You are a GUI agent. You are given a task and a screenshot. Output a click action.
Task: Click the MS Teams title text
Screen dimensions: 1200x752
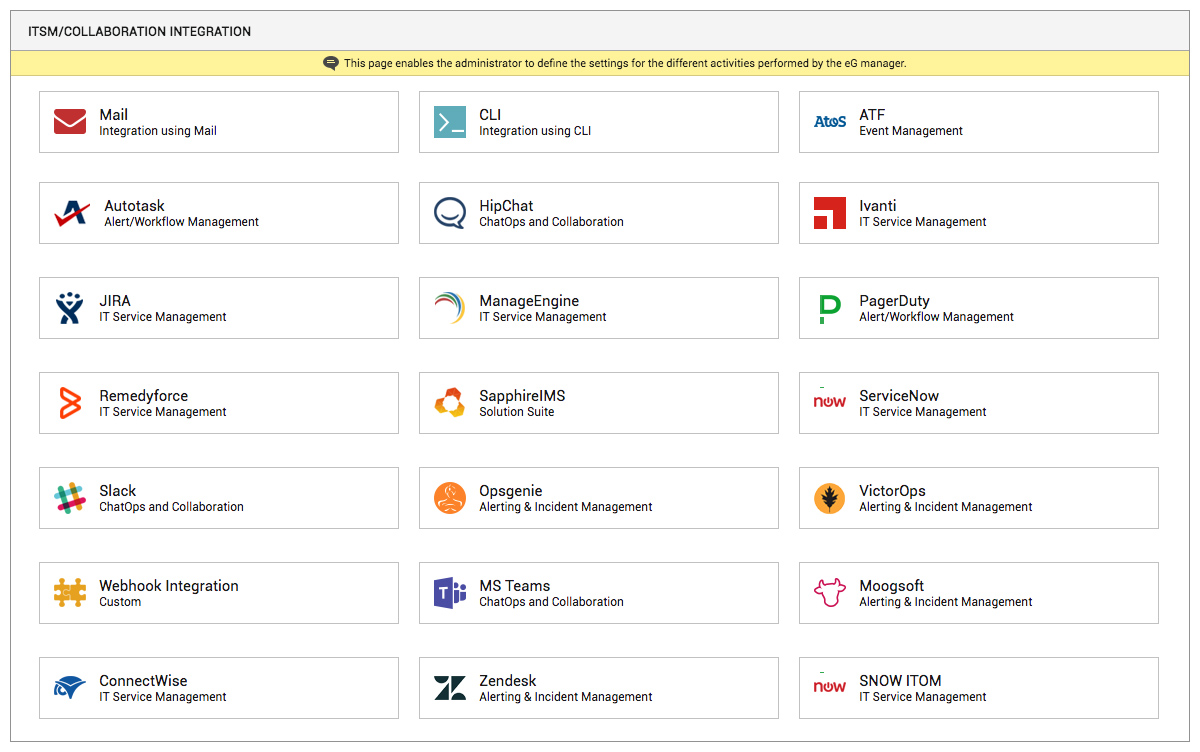coord(515,586)
